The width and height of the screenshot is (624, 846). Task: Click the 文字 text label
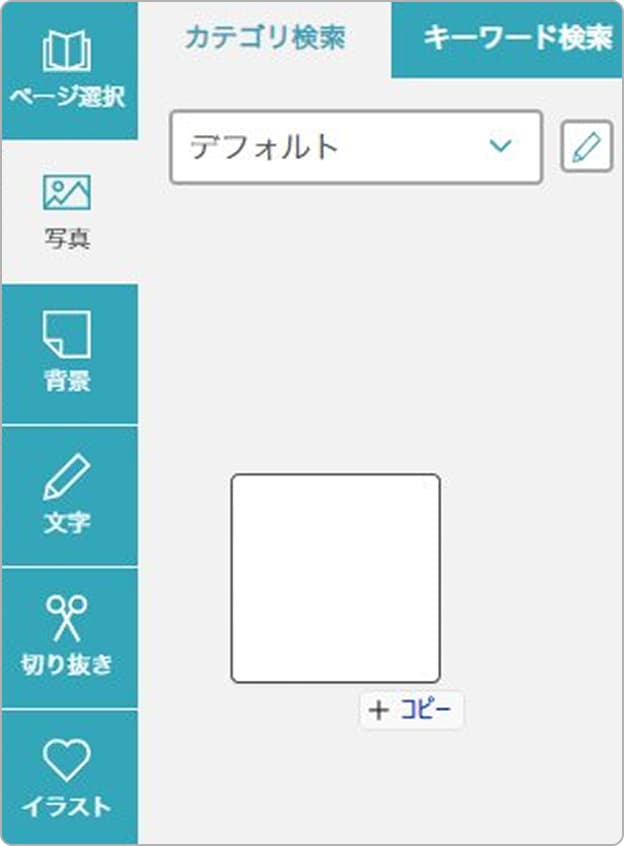click(67, 523)
